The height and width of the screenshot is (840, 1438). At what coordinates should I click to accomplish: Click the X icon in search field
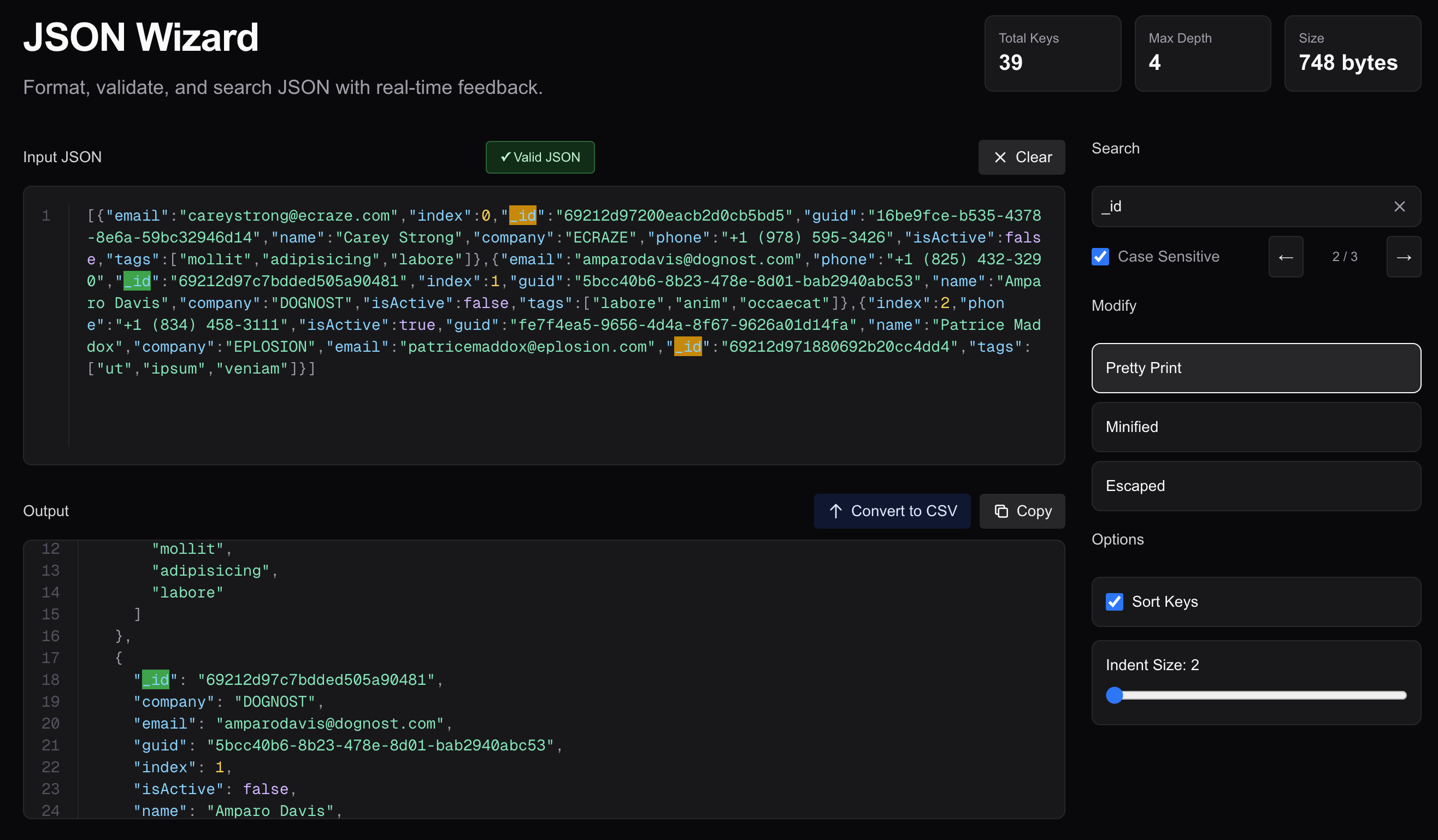[x=1399, y=206]
